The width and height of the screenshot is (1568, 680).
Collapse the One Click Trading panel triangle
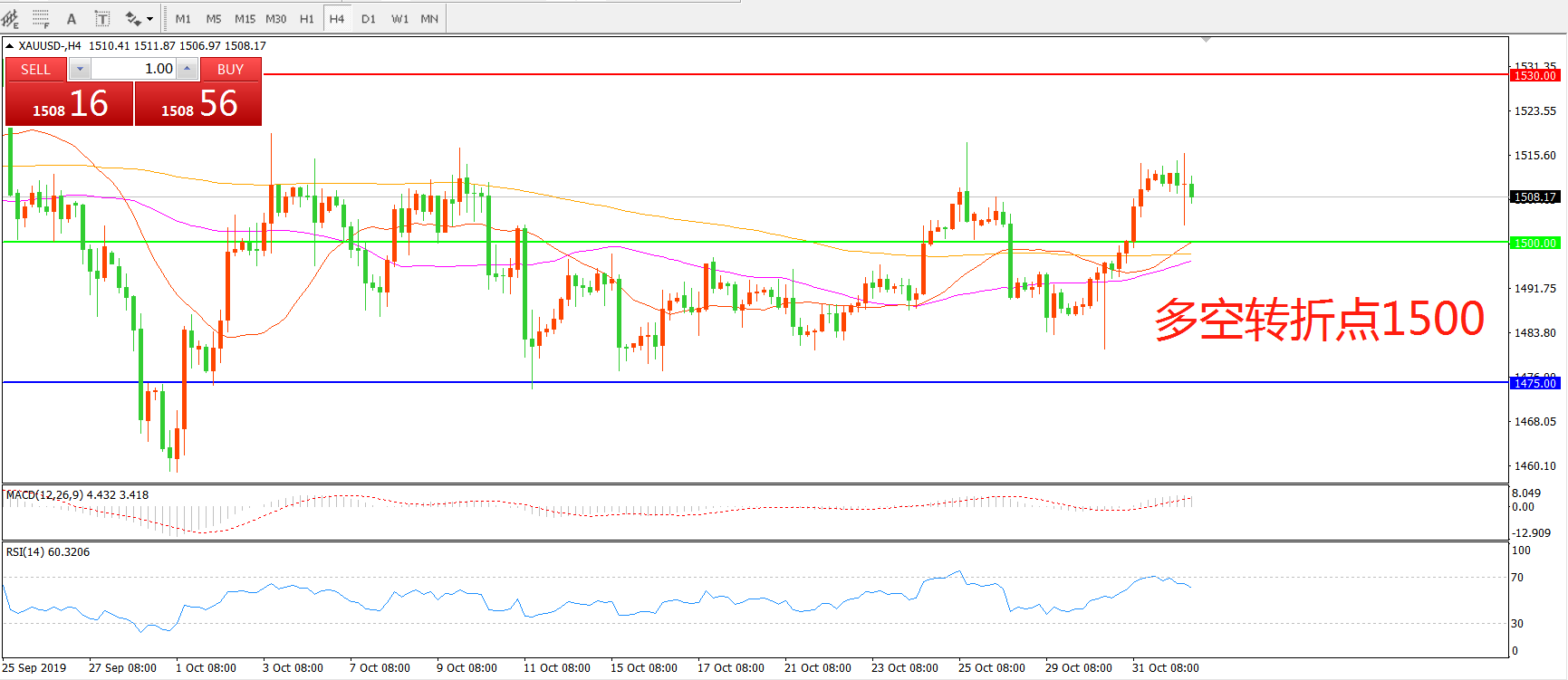[9, 46]
